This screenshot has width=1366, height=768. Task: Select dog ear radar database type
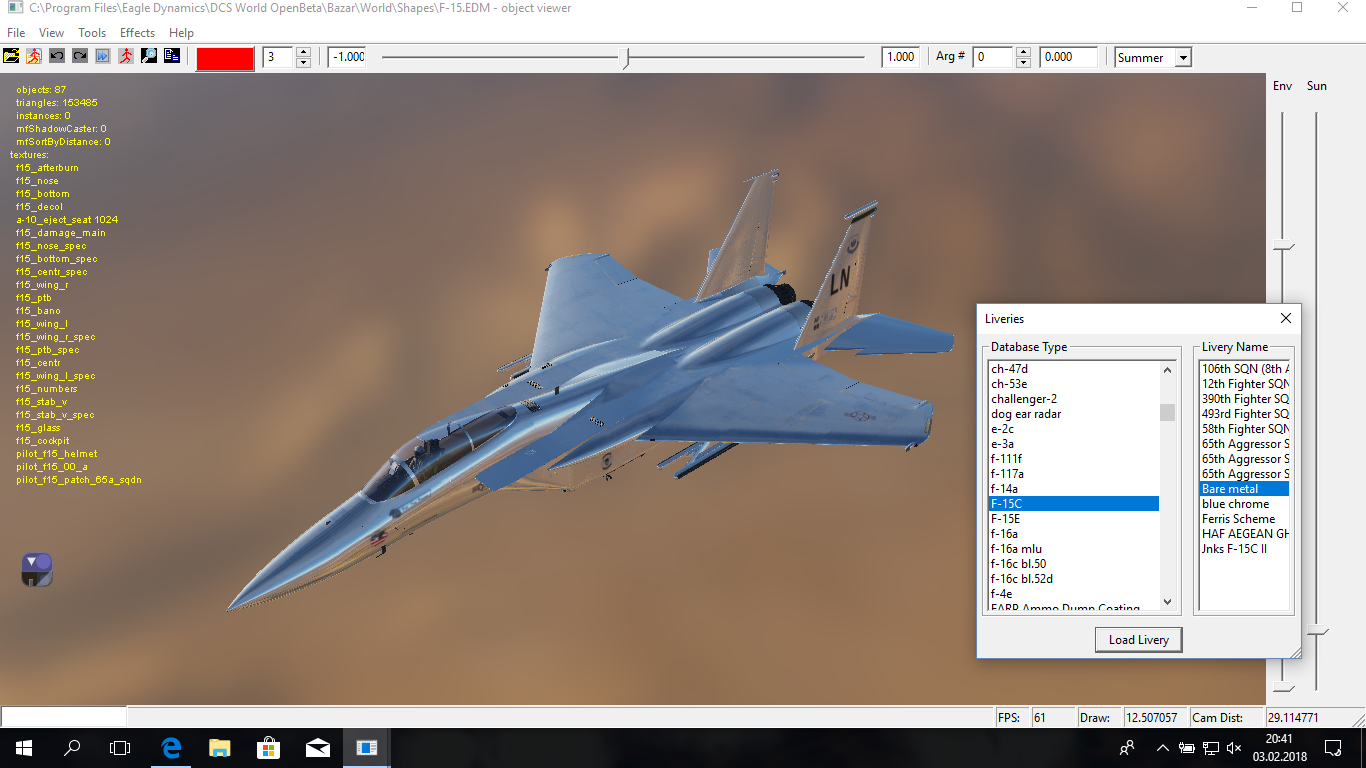1073,414
